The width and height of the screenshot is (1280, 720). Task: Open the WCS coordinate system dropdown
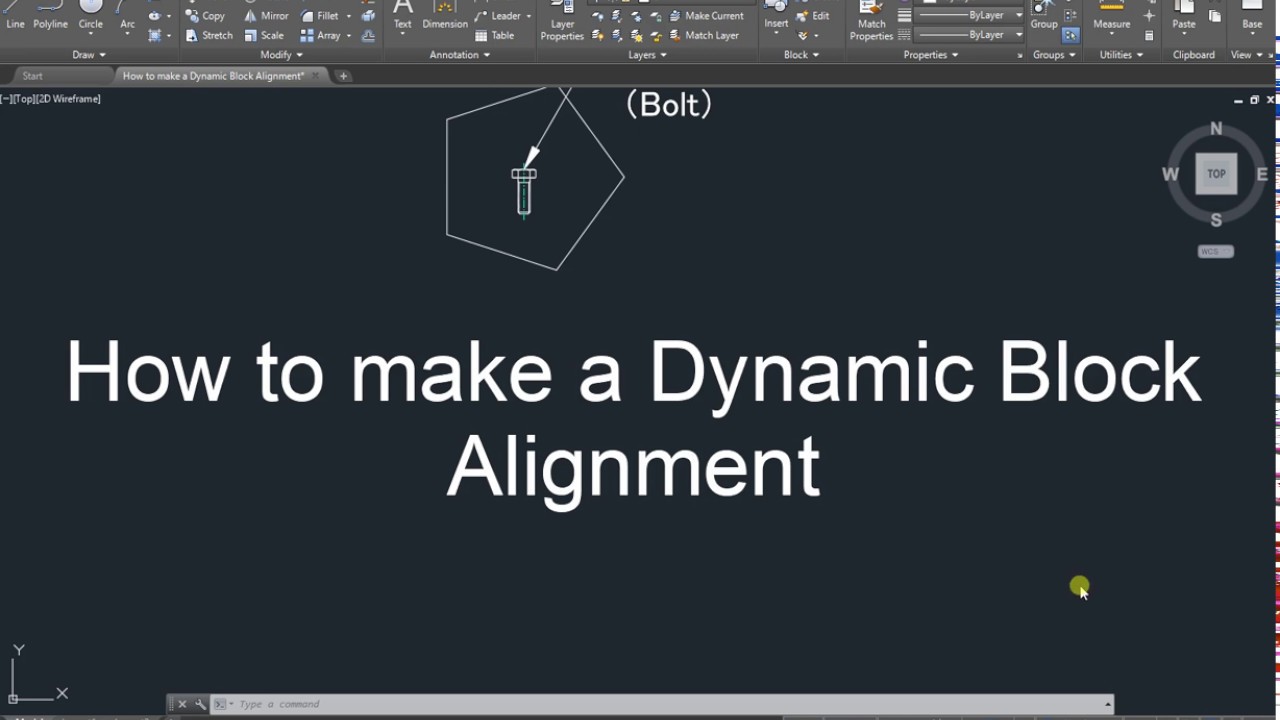pos(1216,251)
